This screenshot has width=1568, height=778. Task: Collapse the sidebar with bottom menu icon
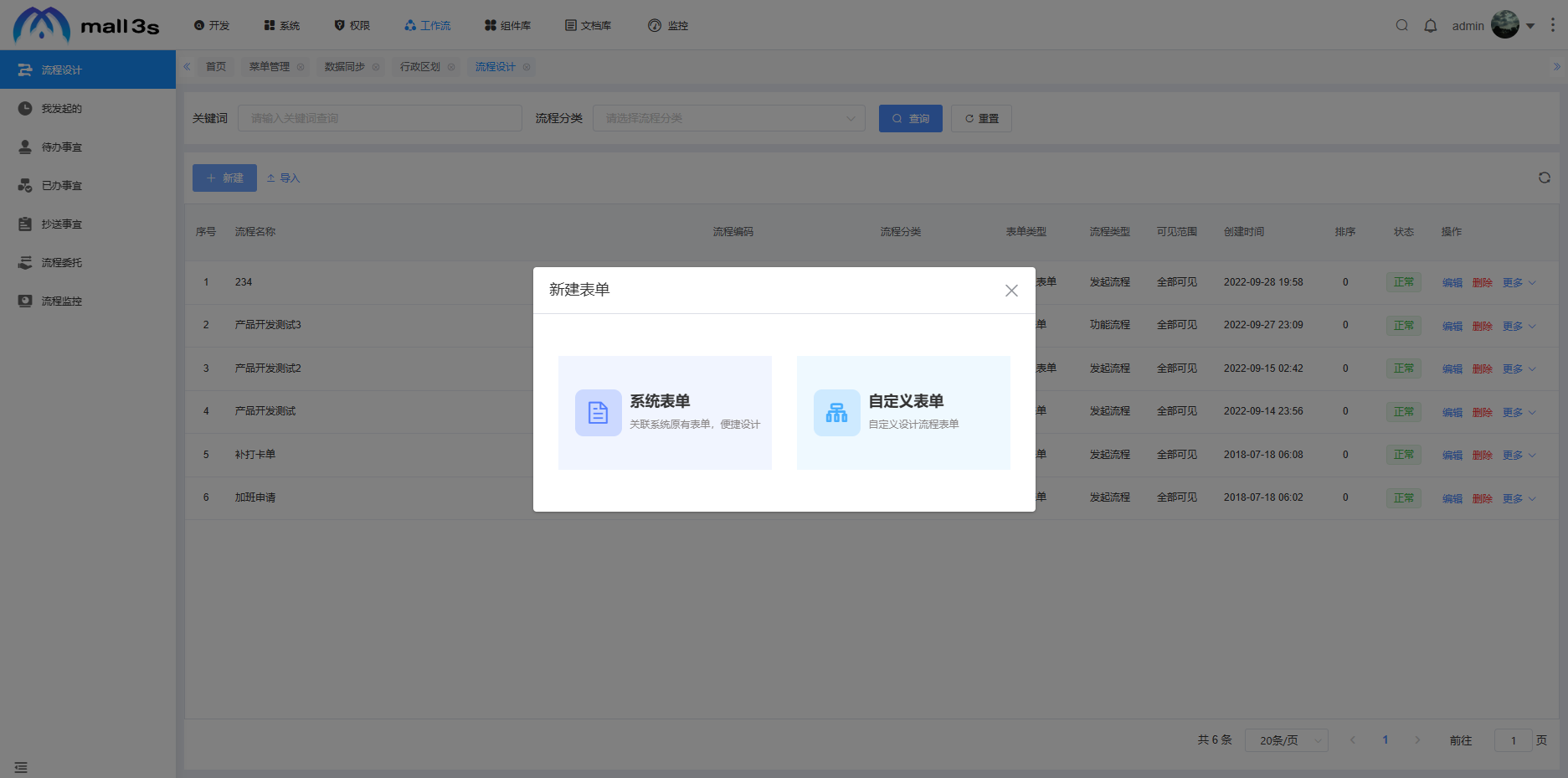coord(21,767)
